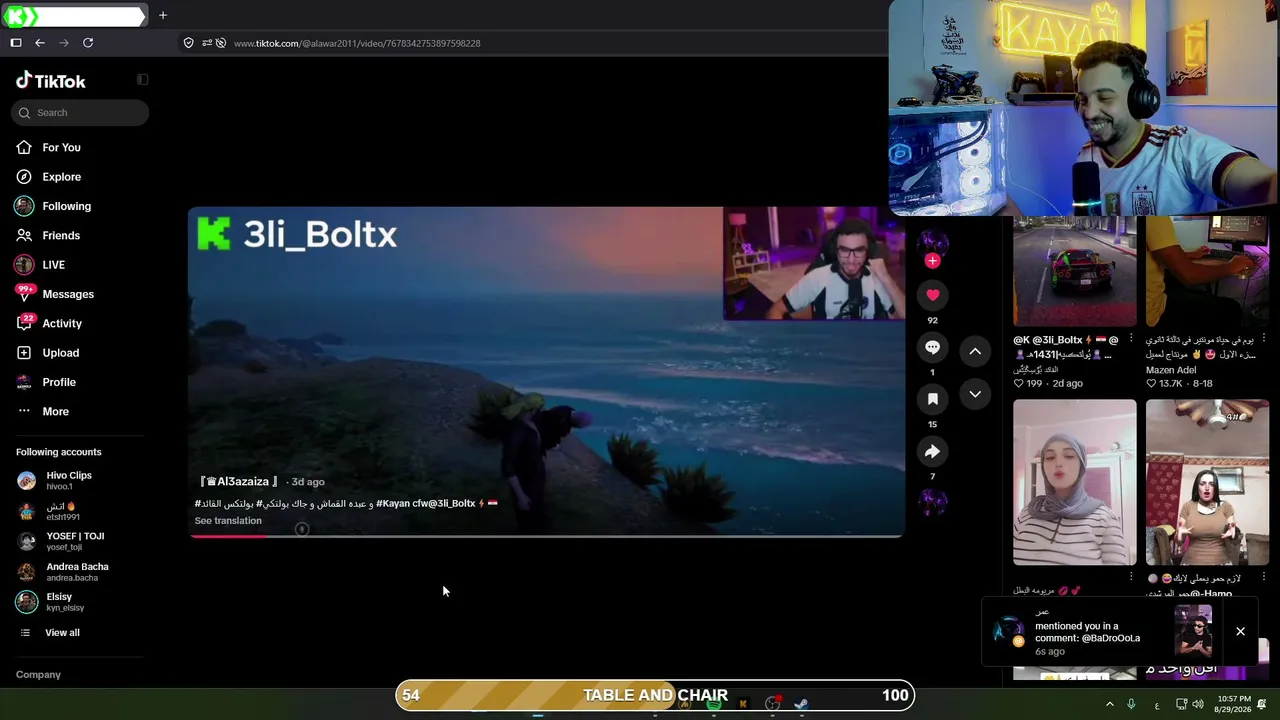
Task: Focus the TikTok Search field
Action: point(80,113)
